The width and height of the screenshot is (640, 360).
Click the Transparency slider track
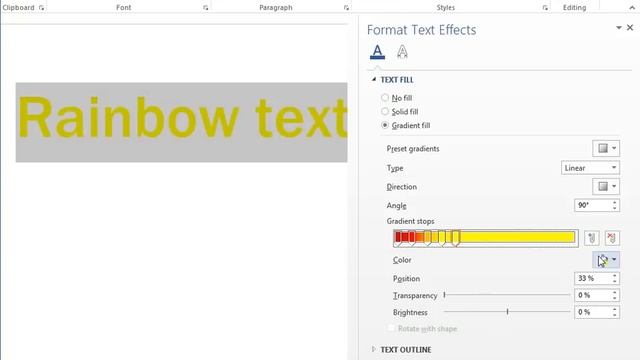pos(507,295)
